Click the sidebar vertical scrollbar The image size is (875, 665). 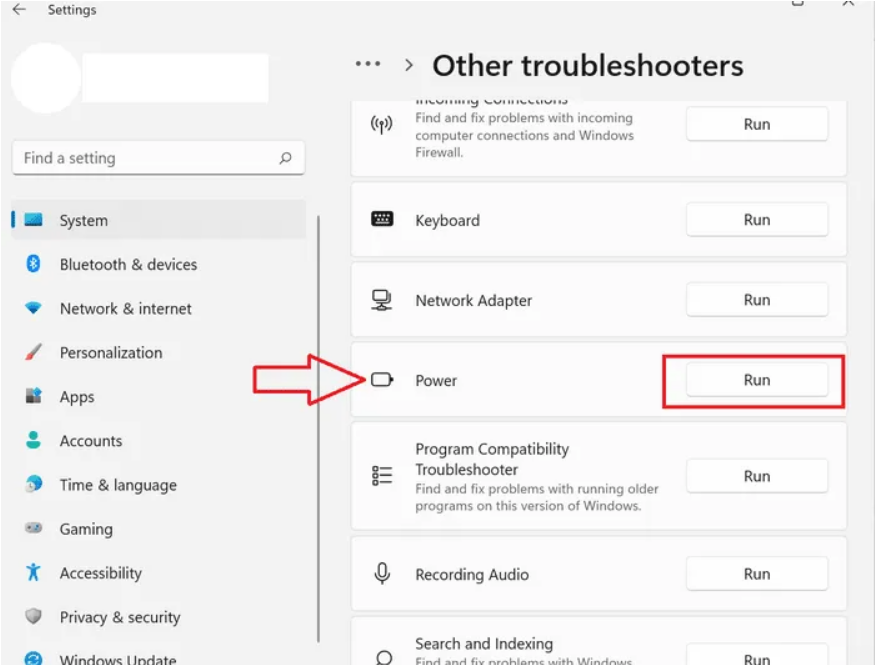(318, 430)
